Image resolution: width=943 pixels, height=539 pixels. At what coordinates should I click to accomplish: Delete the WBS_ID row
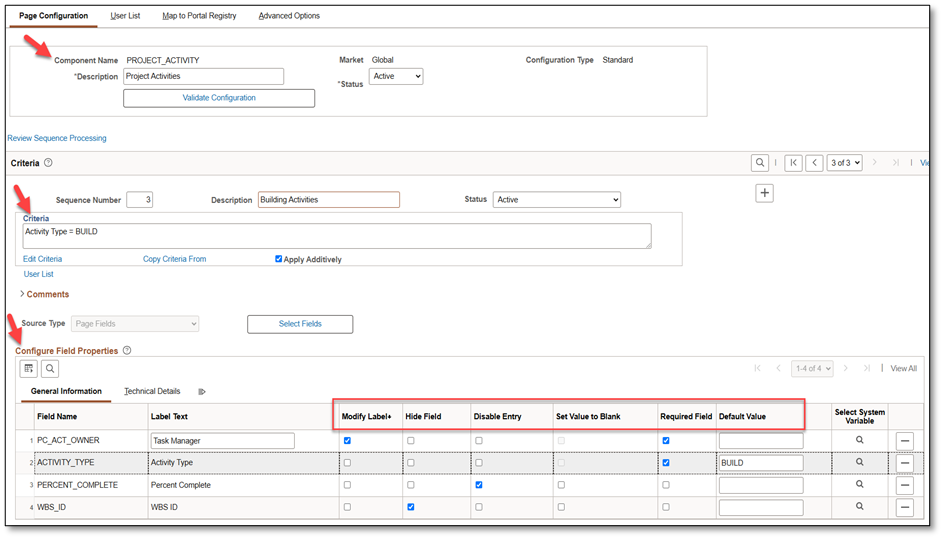pos(905,508)
